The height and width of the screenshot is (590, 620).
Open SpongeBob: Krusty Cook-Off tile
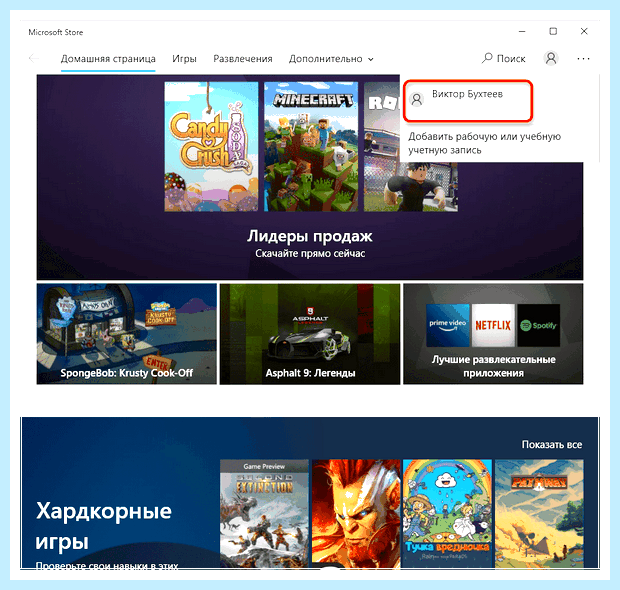point(127,334)
